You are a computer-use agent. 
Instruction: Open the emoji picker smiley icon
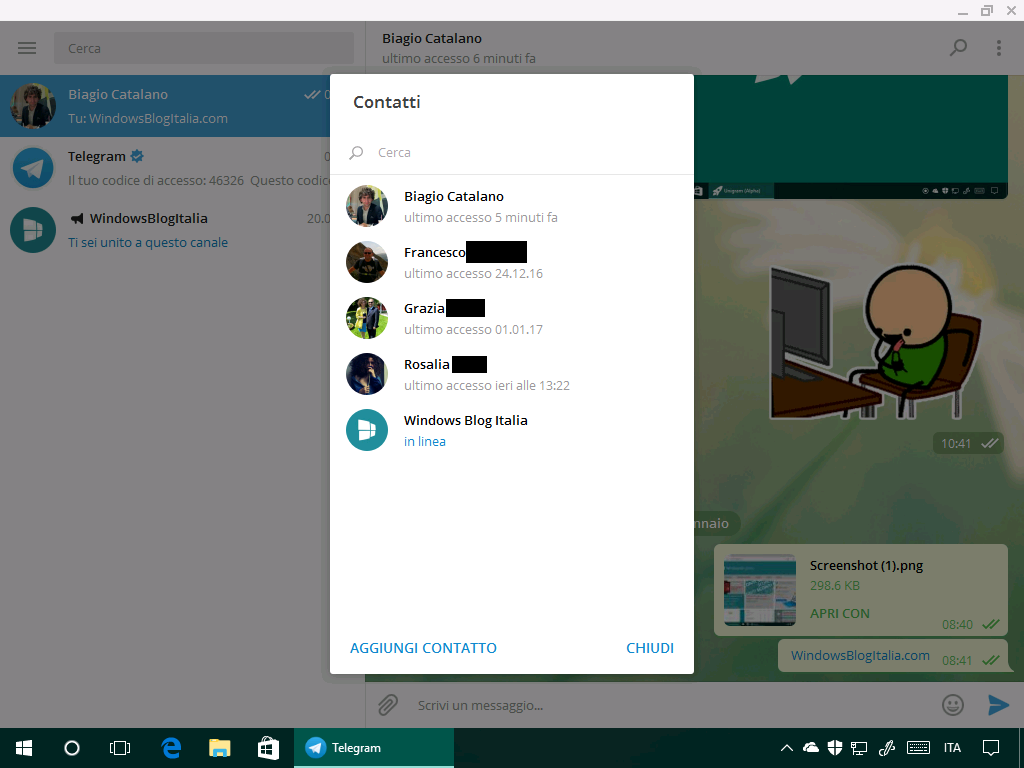953,705
